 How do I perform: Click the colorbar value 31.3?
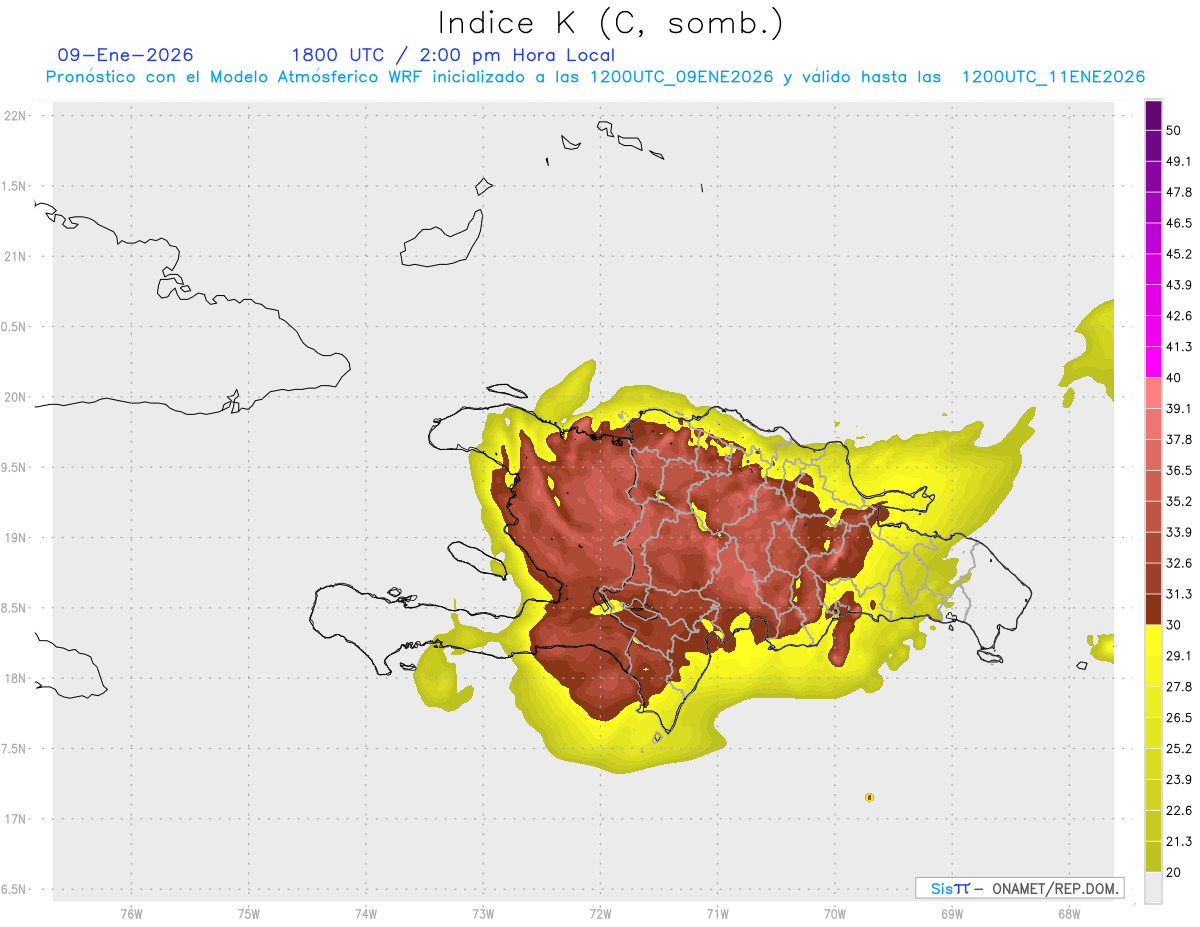click(1179, 594)
